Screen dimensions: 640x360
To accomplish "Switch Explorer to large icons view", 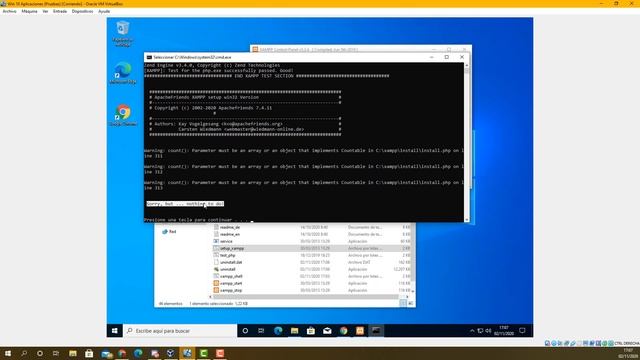I will [411, 303].
